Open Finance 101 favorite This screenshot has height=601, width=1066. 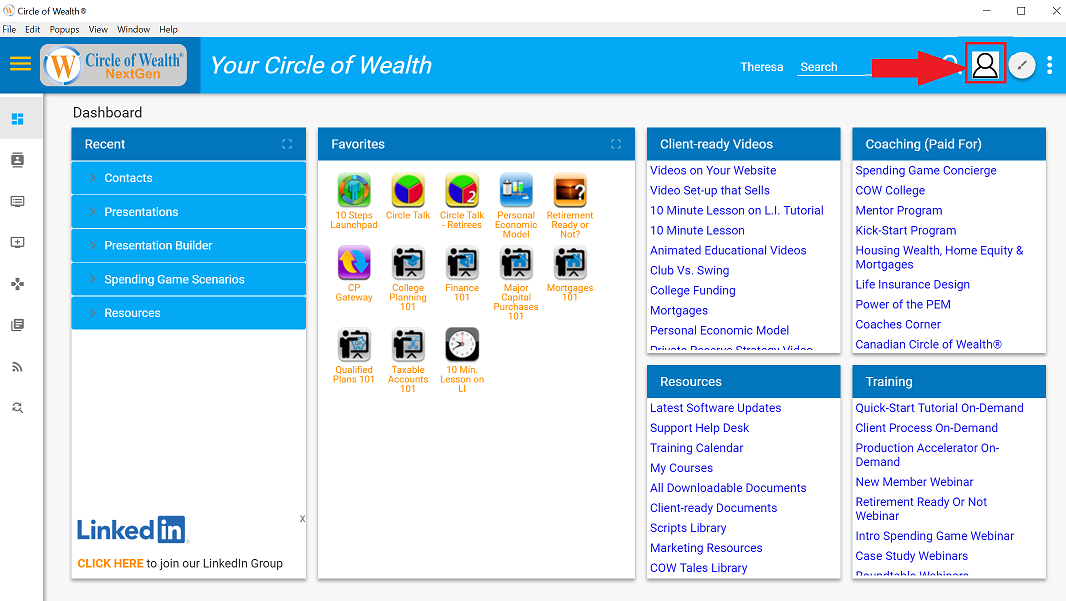click(x=462, y=274)
